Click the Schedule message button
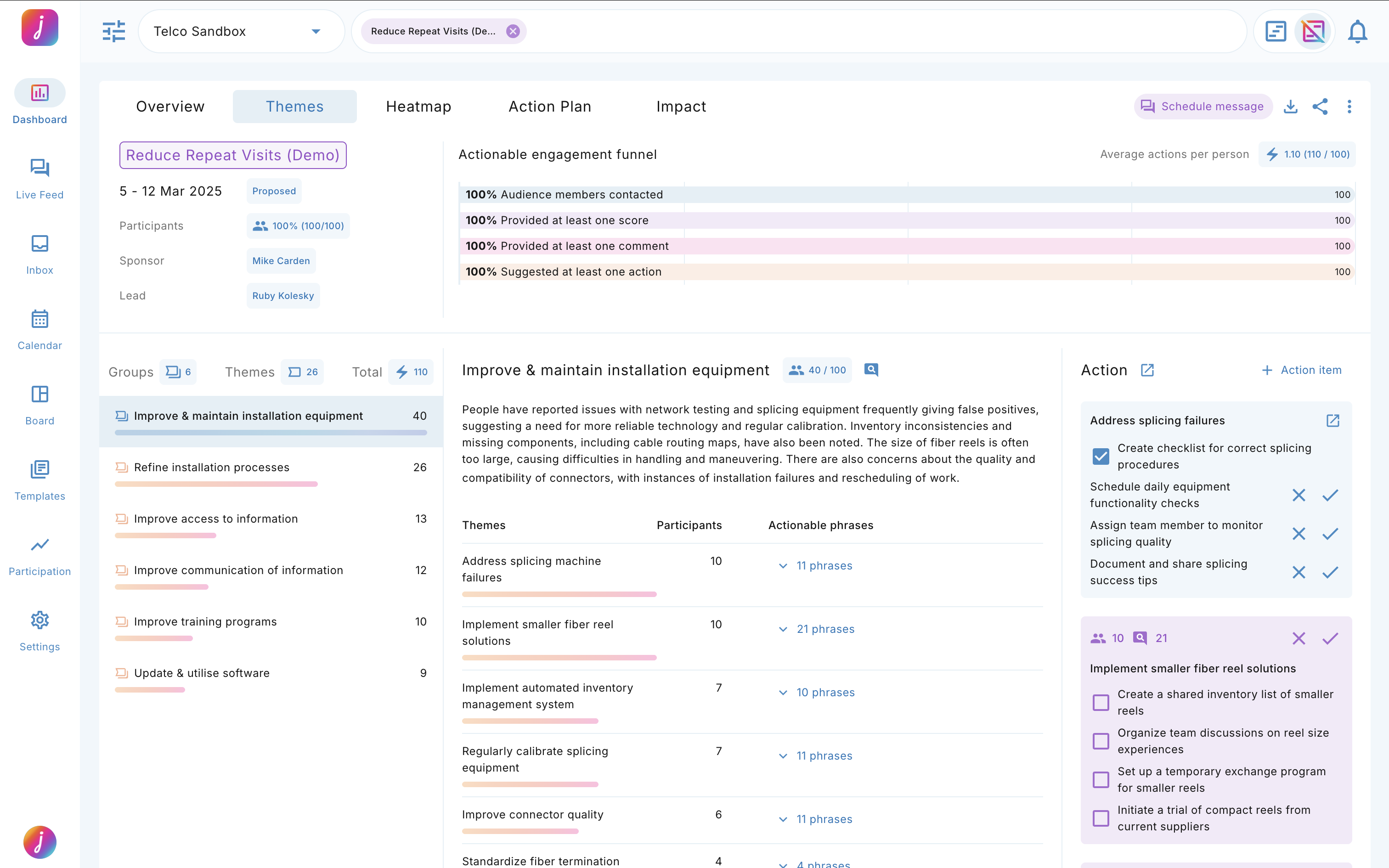This screenshot has height=868, width=1389. click(x=1203, y=107)
